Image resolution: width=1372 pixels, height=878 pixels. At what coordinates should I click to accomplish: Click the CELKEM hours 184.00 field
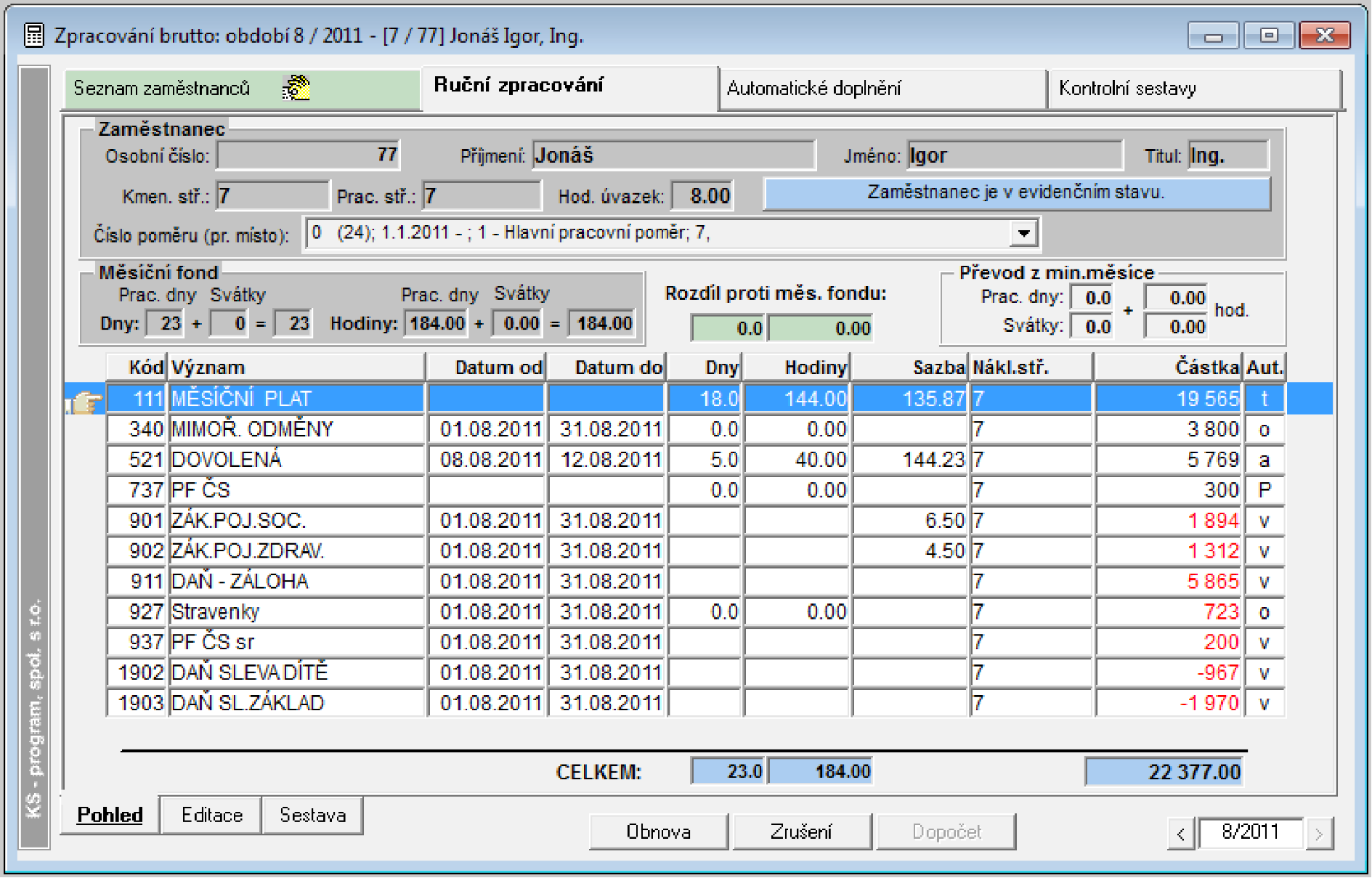[x=820, y=771]
